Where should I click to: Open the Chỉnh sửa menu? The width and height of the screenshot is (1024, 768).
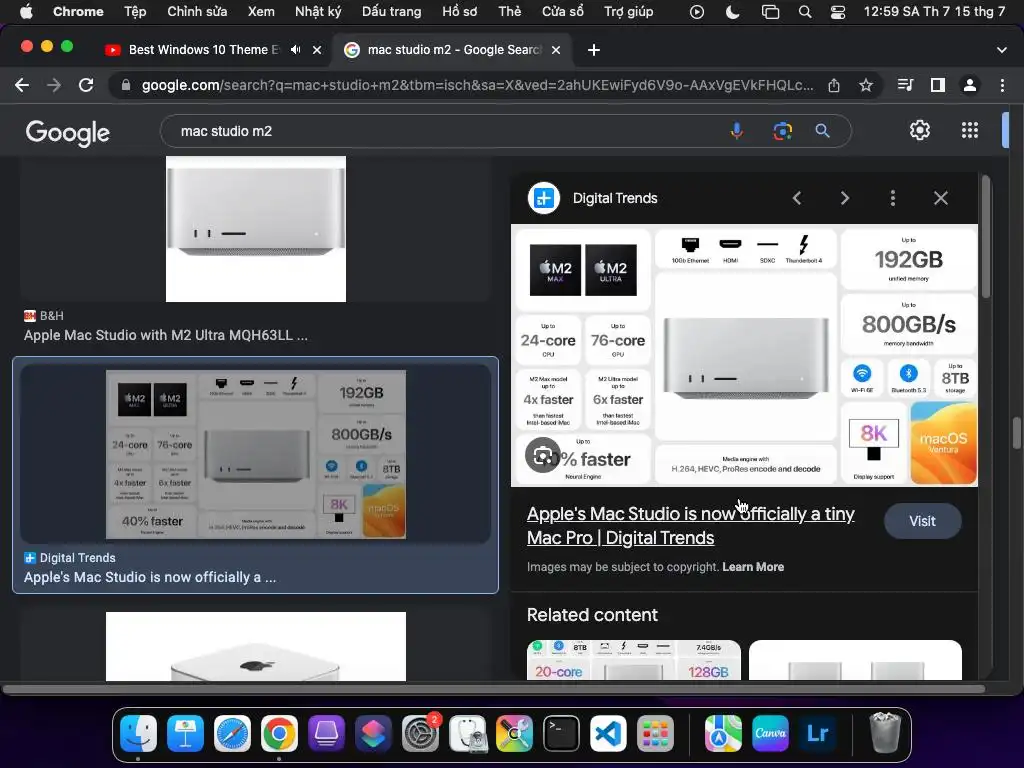tap(197, 12)
